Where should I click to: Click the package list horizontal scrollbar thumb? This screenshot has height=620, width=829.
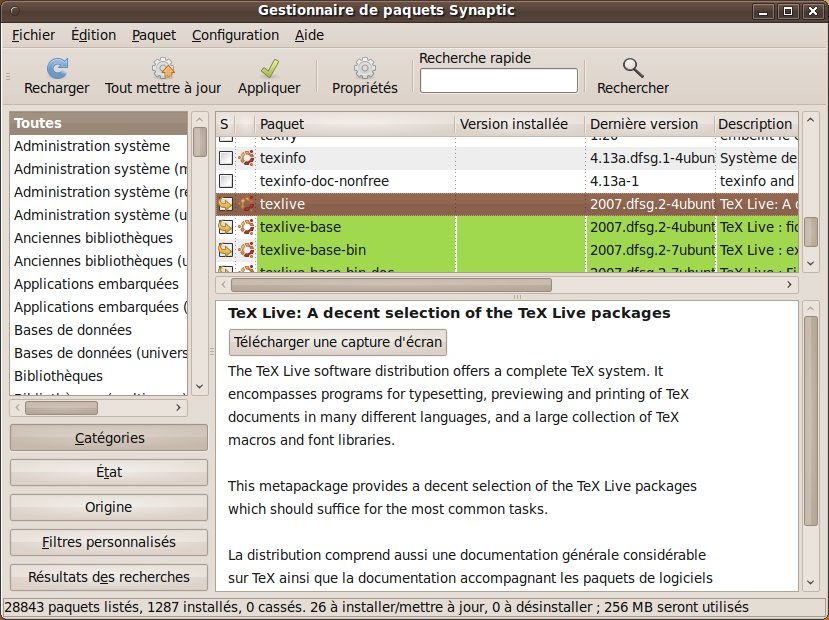click(x=391, y=285)
